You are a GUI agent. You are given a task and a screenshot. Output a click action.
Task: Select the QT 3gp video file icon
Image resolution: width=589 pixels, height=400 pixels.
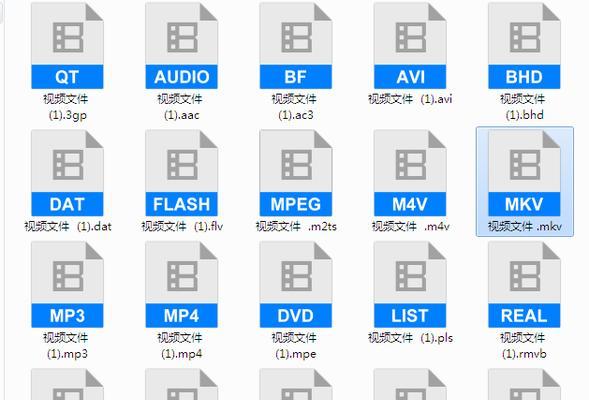point(67,46)
